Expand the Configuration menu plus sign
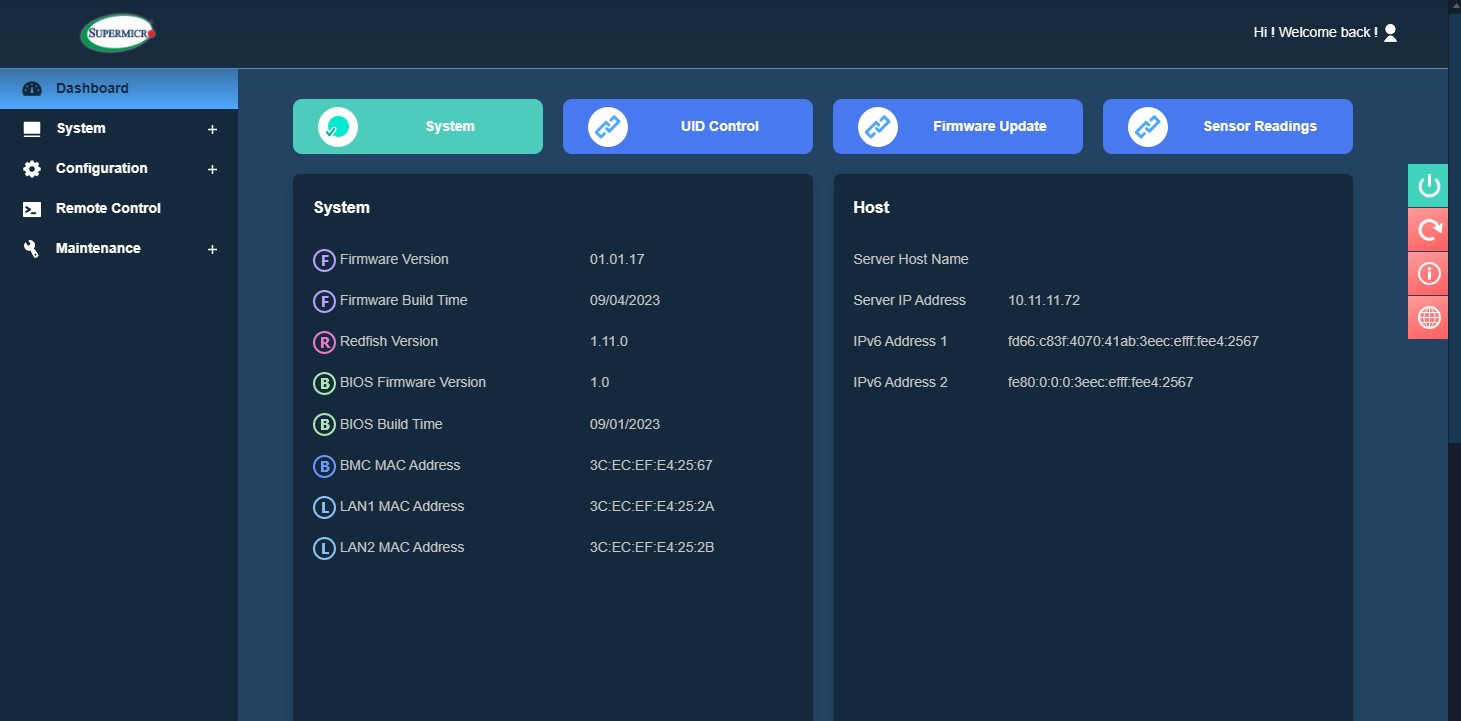The width and height of the screenshot is (1461, 721). pyautogui.click(x=212, y=169)
